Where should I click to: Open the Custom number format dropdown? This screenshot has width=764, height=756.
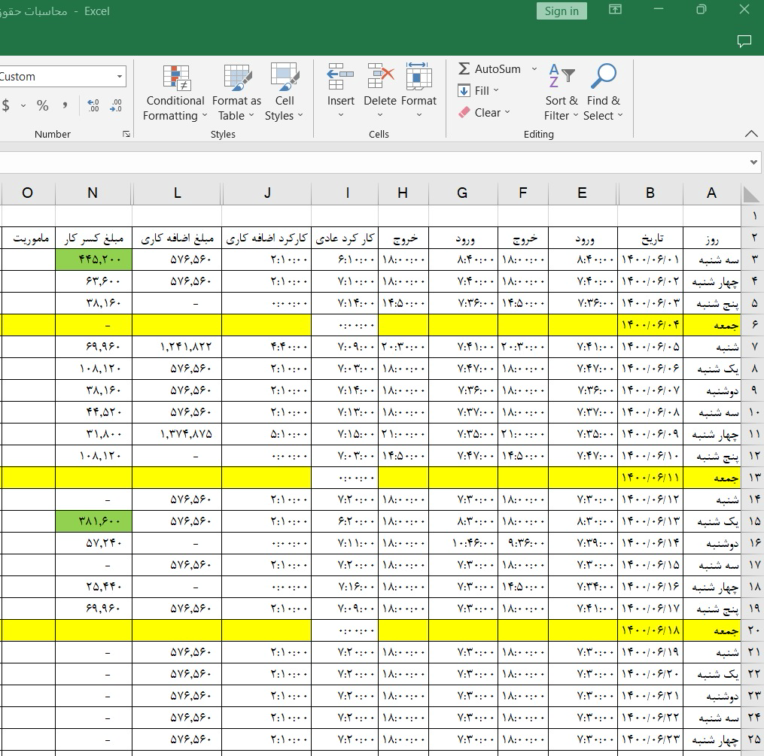coord(119,76)
